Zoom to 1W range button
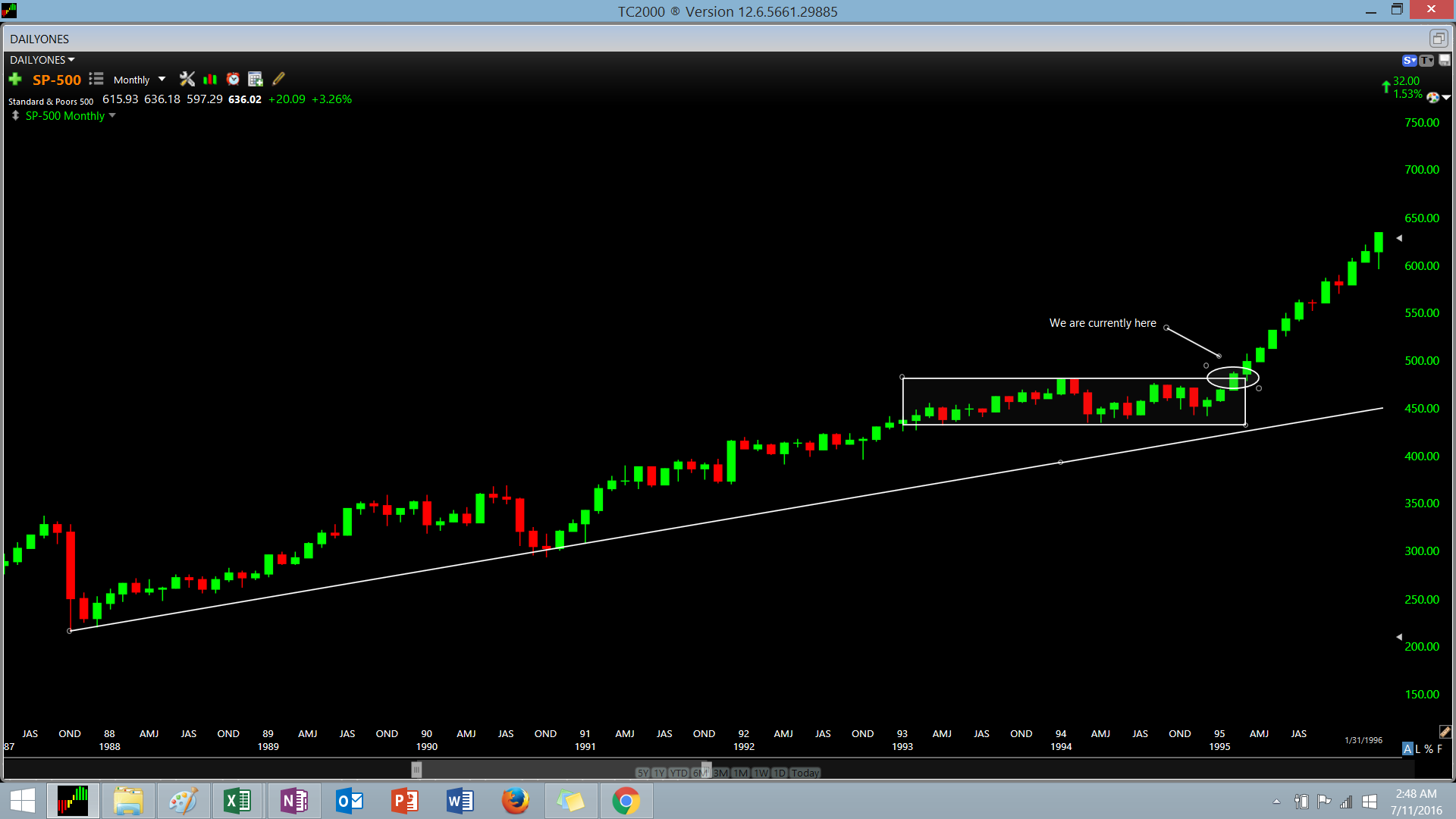The height and width of the screenshot is (819, 1456). click(761, 773)
